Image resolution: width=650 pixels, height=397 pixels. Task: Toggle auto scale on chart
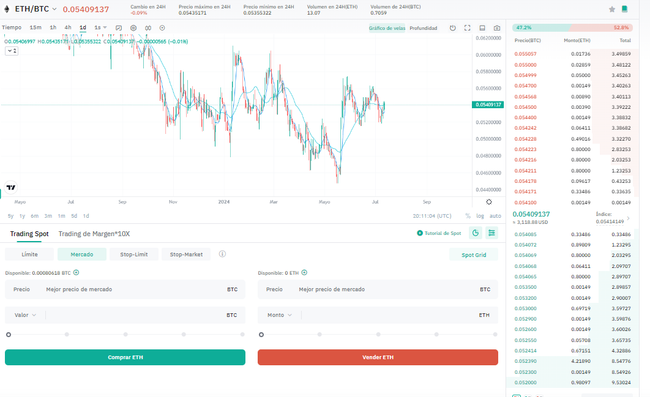(x=495, y=216)
